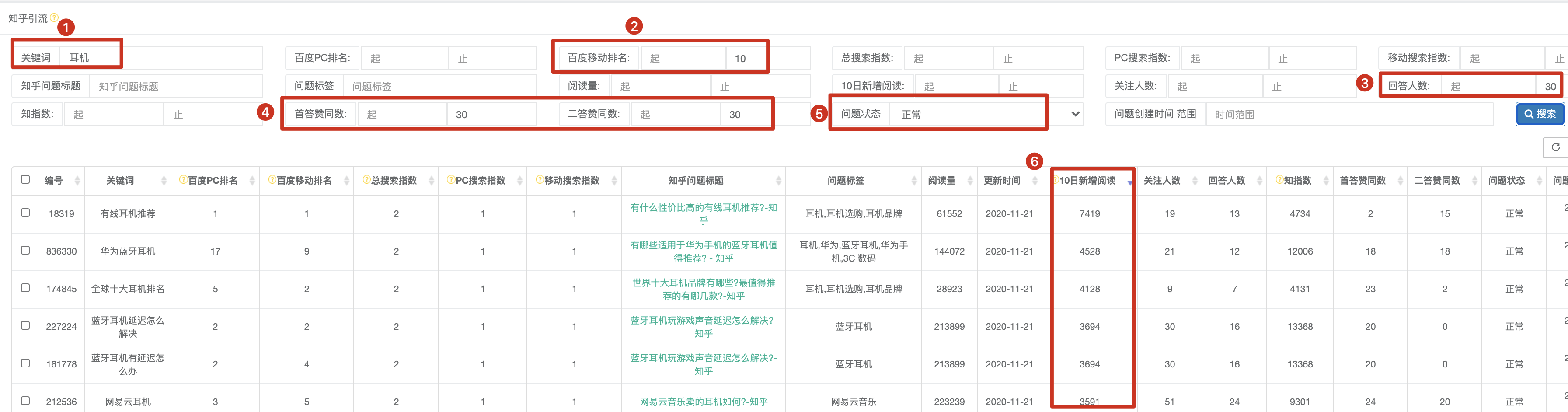Click help icon next to PC搜索指数 column
Screen dimensions: 1568x412
450,179
